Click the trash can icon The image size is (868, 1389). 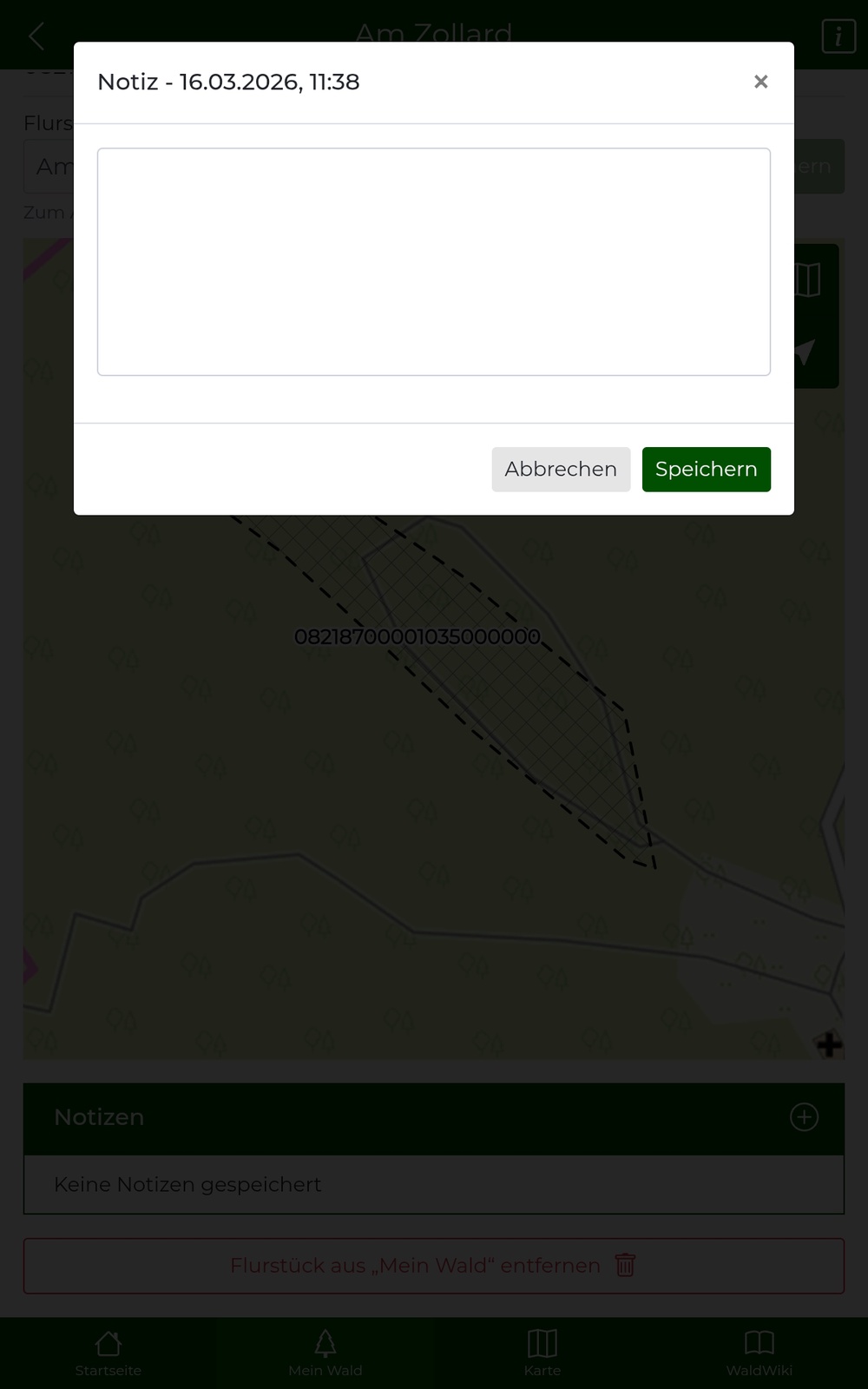[625, 1265]
